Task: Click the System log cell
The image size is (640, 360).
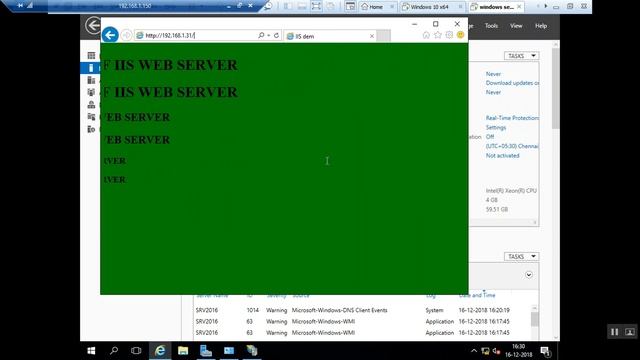Action: [434, 310]
